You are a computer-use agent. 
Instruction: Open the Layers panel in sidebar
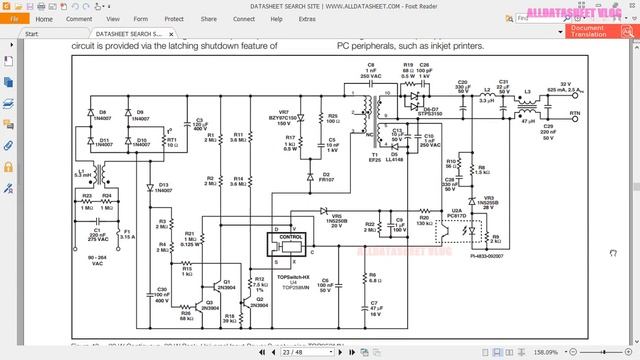pyautogui.click(x=8, y=104)
